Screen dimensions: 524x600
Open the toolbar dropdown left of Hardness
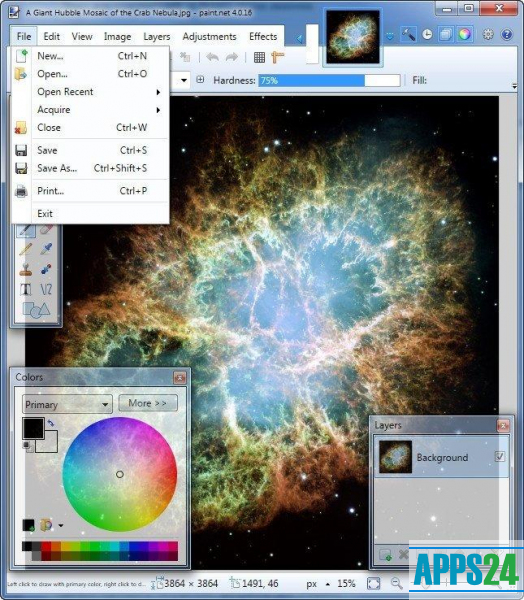[x=184, y=80]
